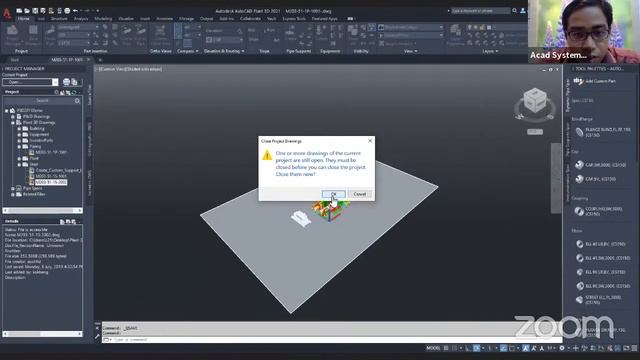Image resolution: width=640 pixels, height=360 pixels.
Task: Click the status bar customization icon
Action: pos(635,348)
